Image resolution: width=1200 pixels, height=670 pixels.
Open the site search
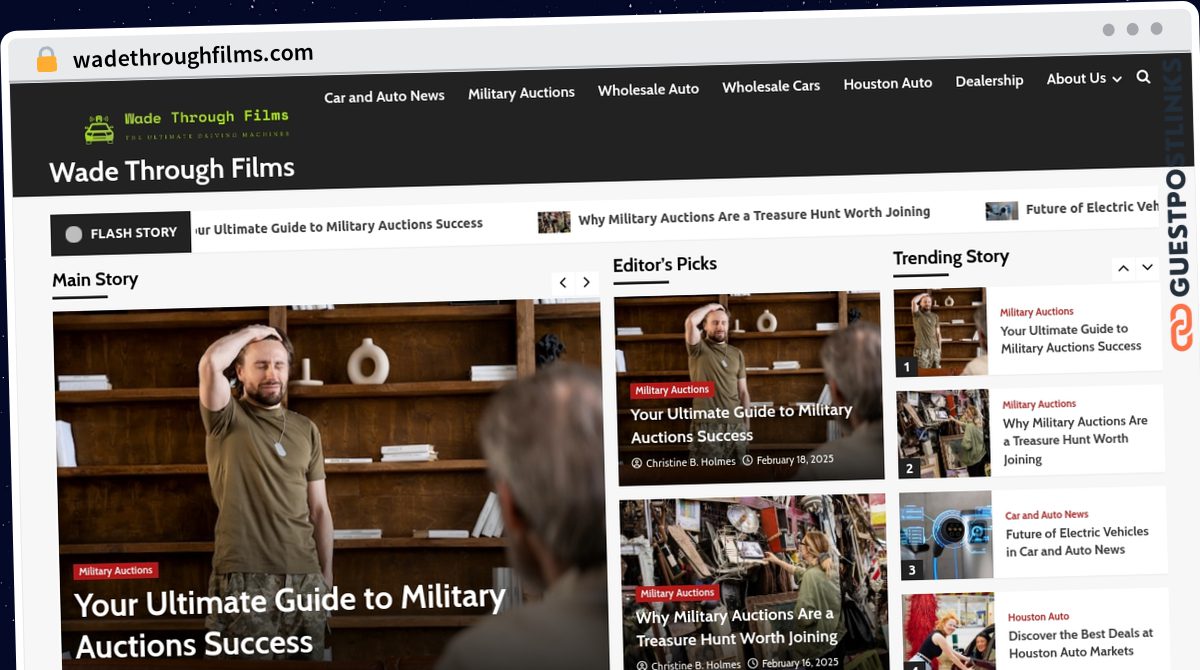[x=1143, y=76]
